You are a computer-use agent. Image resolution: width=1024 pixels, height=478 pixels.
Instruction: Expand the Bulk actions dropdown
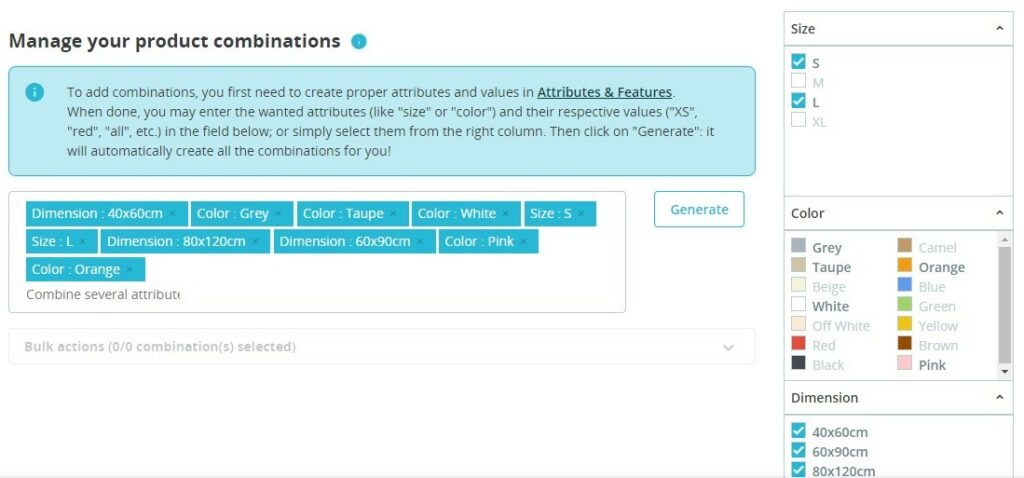pyautogui.click(x=728, y=347)
